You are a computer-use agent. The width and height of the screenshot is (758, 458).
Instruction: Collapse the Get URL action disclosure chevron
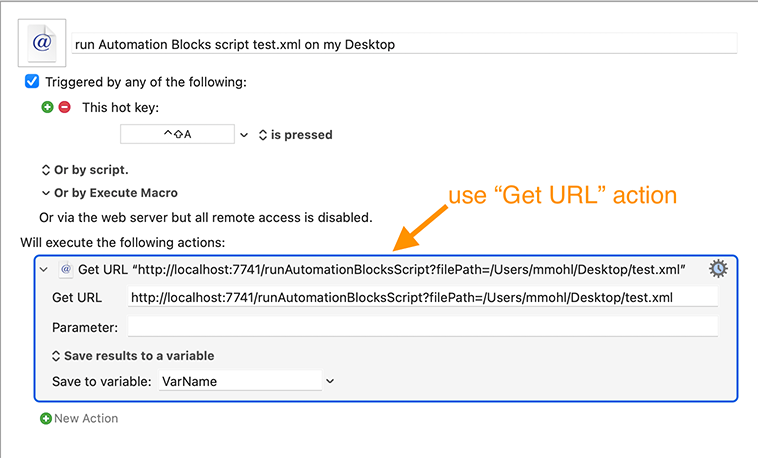pos(44,269)
